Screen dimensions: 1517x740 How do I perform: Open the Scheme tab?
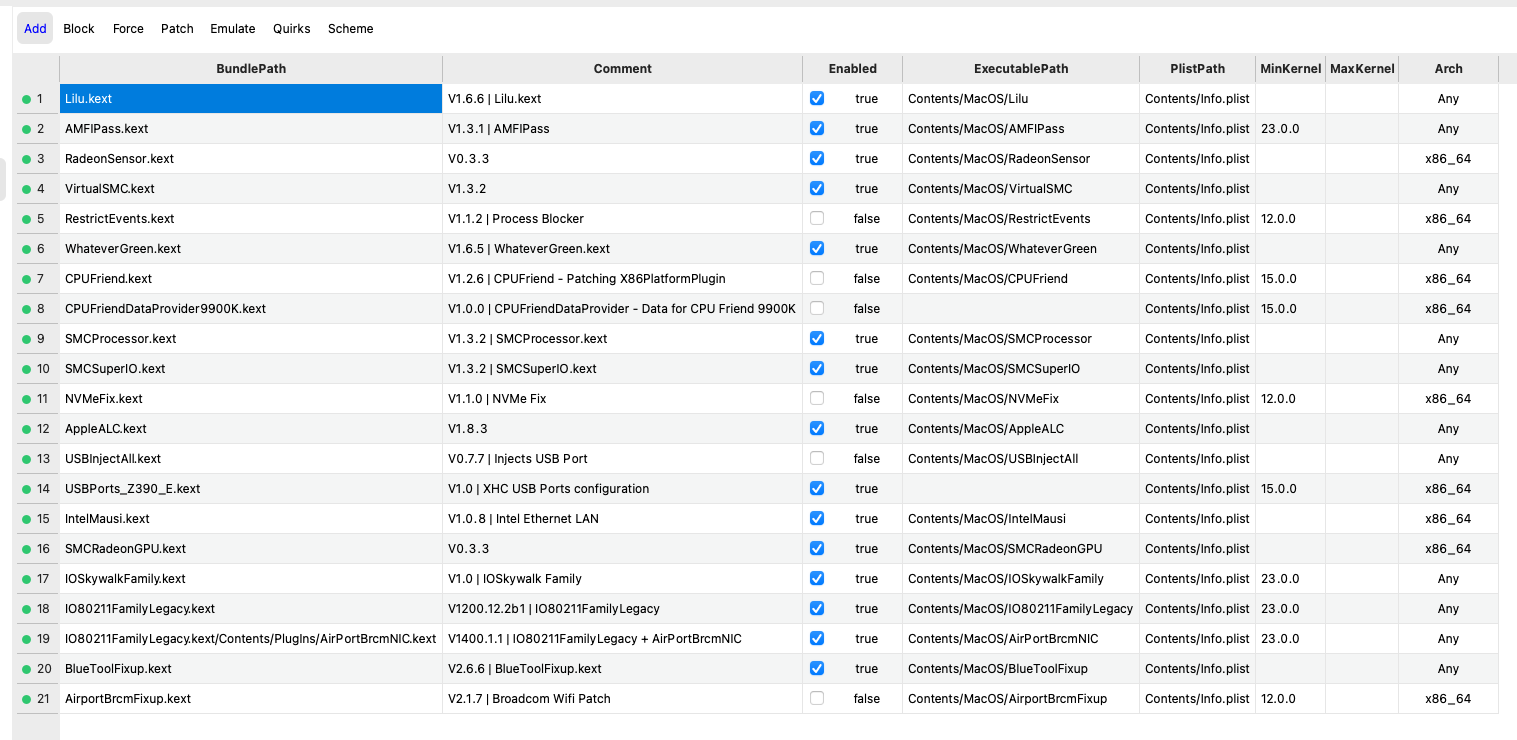351,29
